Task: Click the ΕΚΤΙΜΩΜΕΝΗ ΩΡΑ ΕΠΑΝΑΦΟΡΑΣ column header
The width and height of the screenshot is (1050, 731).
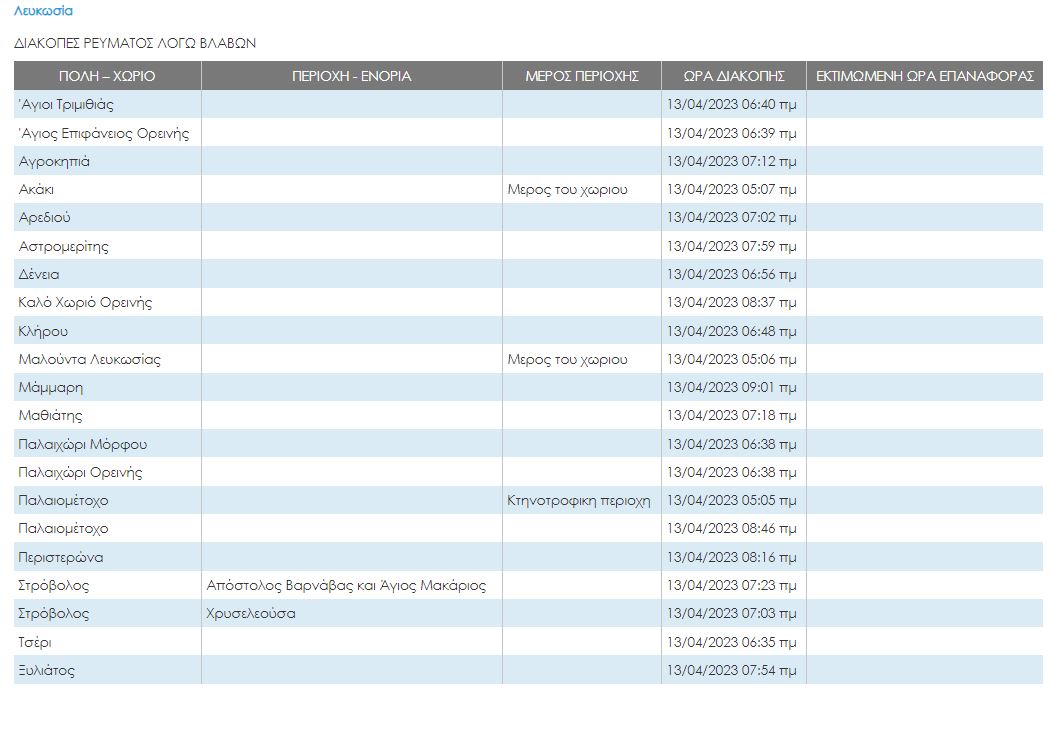Action: pyautogui.click(x=925, y=76)
